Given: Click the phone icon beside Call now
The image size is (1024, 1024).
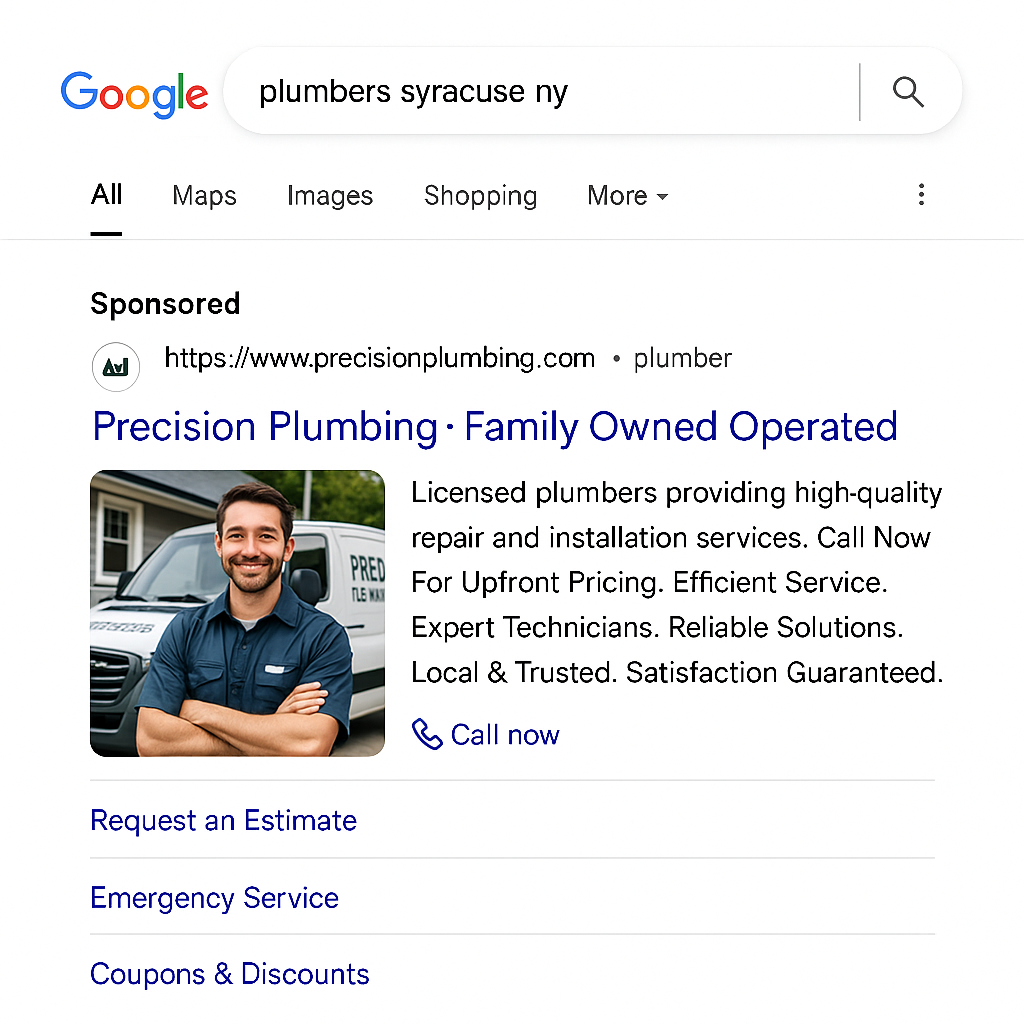Looking at the screenshot, I should coord(427,735).
